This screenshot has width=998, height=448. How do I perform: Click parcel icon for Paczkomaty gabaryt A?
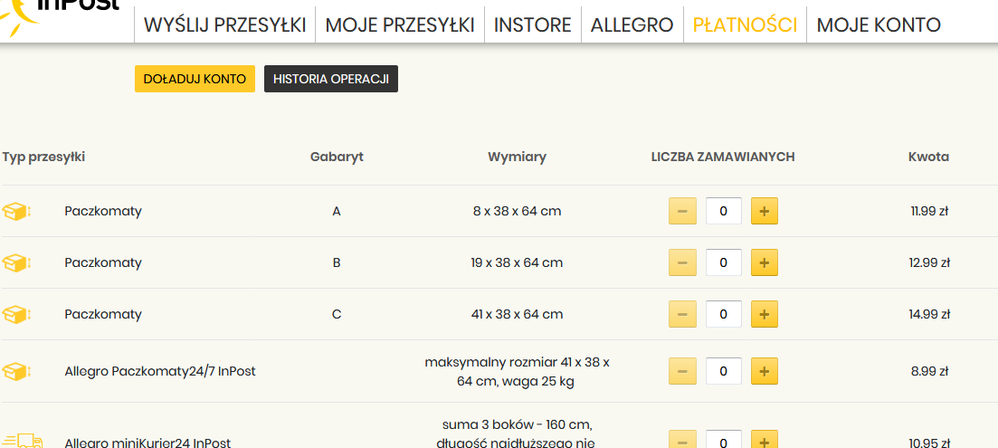click(x=16, y=211)
